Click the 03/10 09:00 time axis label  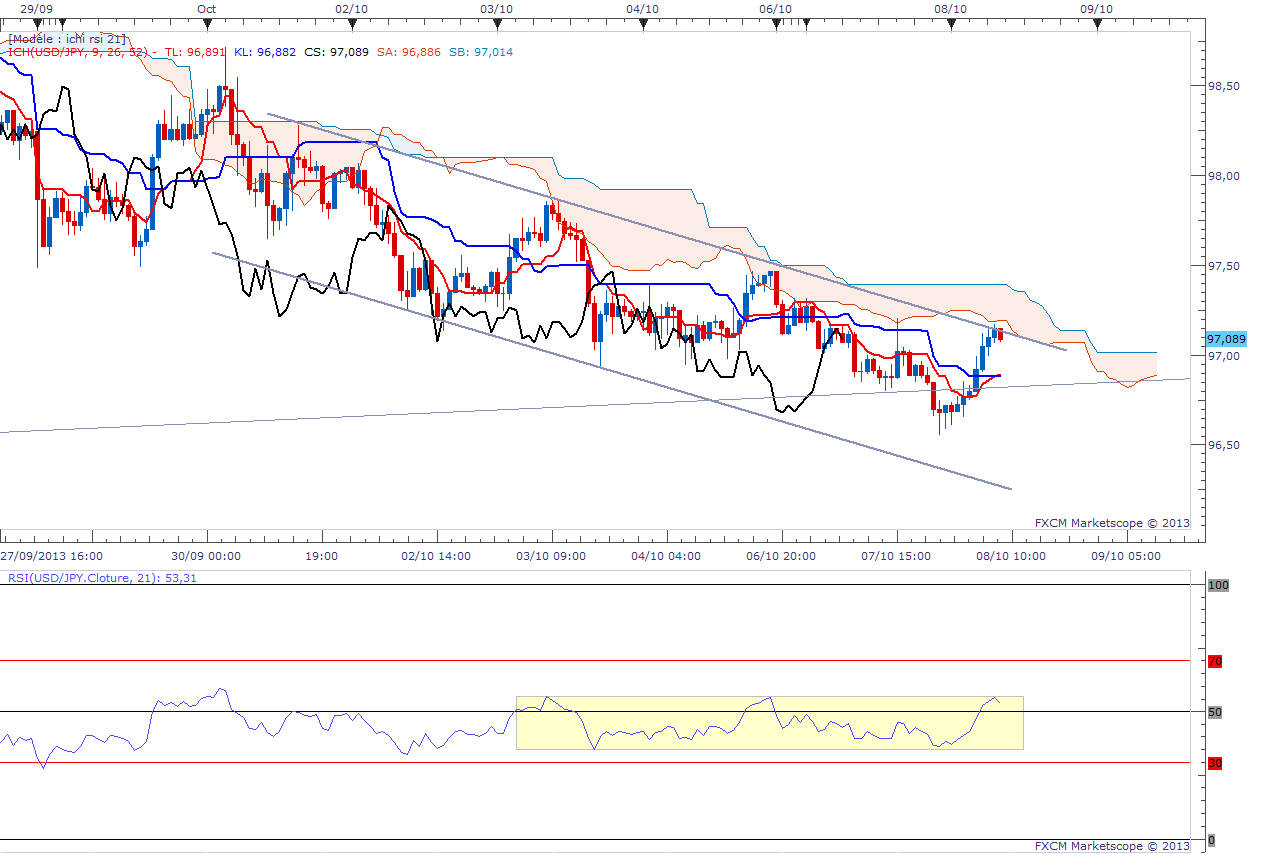point(552,556)
